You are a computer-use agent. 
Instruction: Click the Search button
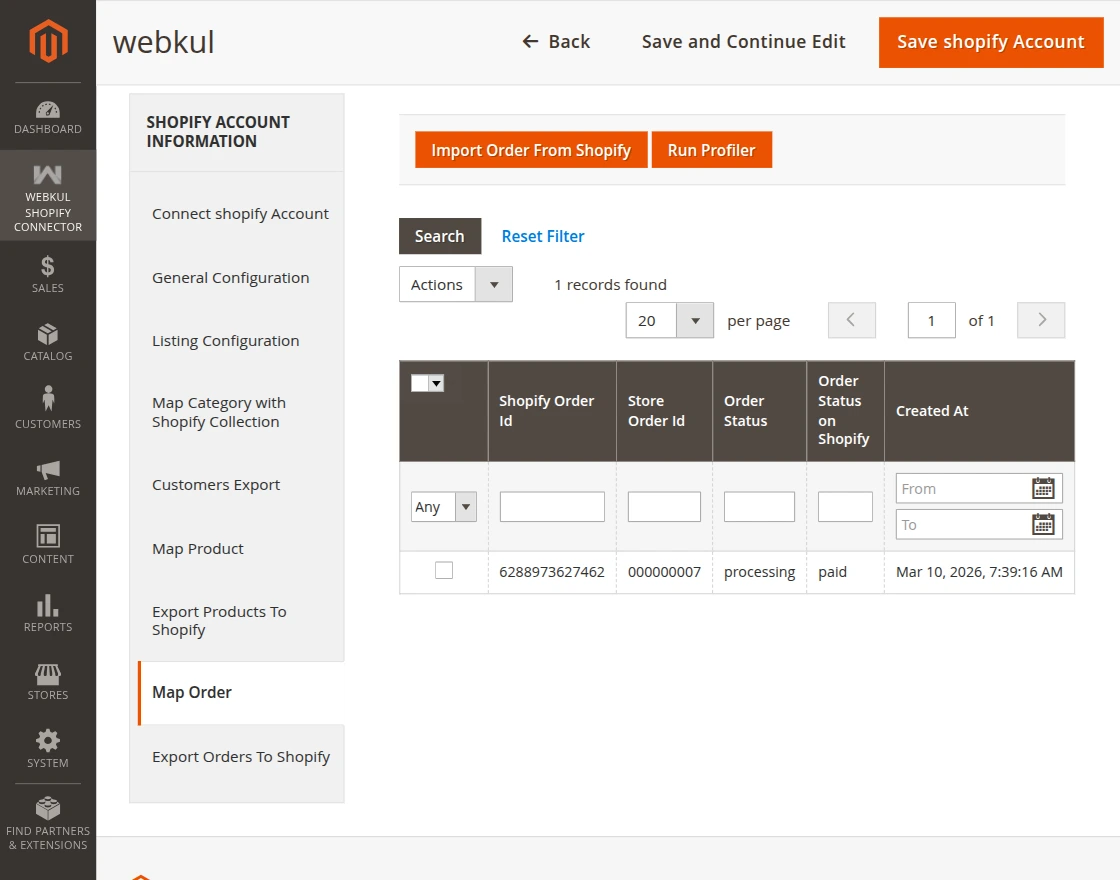440,236
